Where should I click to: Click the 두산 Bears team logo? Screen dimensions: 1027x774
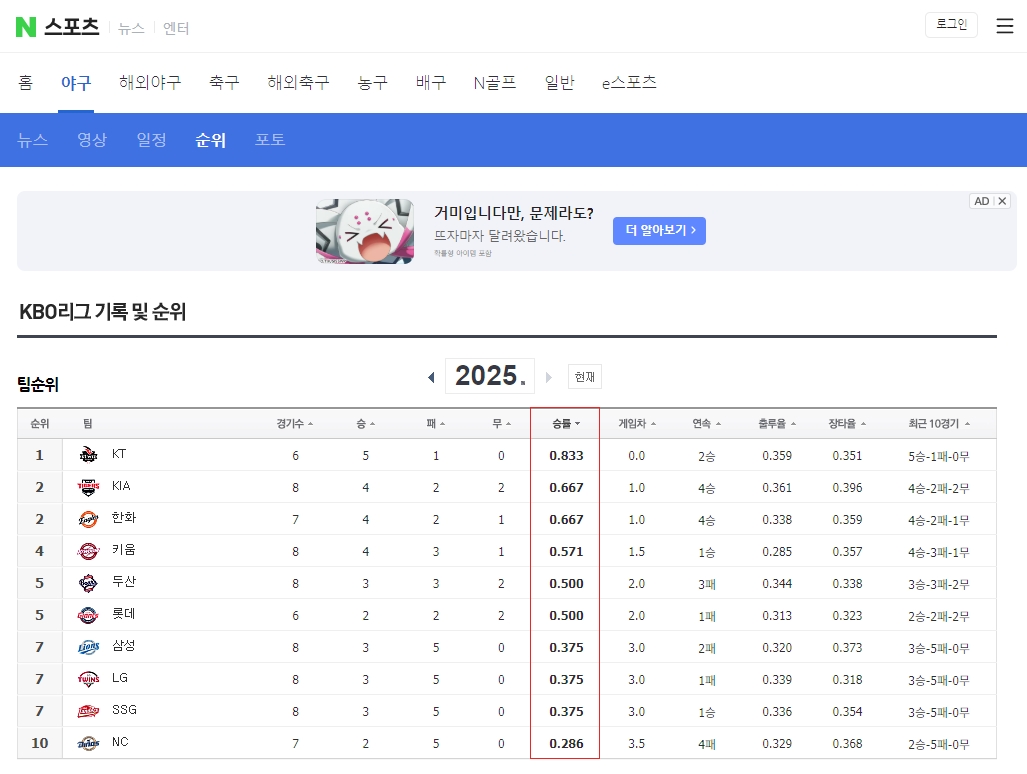coord(88,583)
